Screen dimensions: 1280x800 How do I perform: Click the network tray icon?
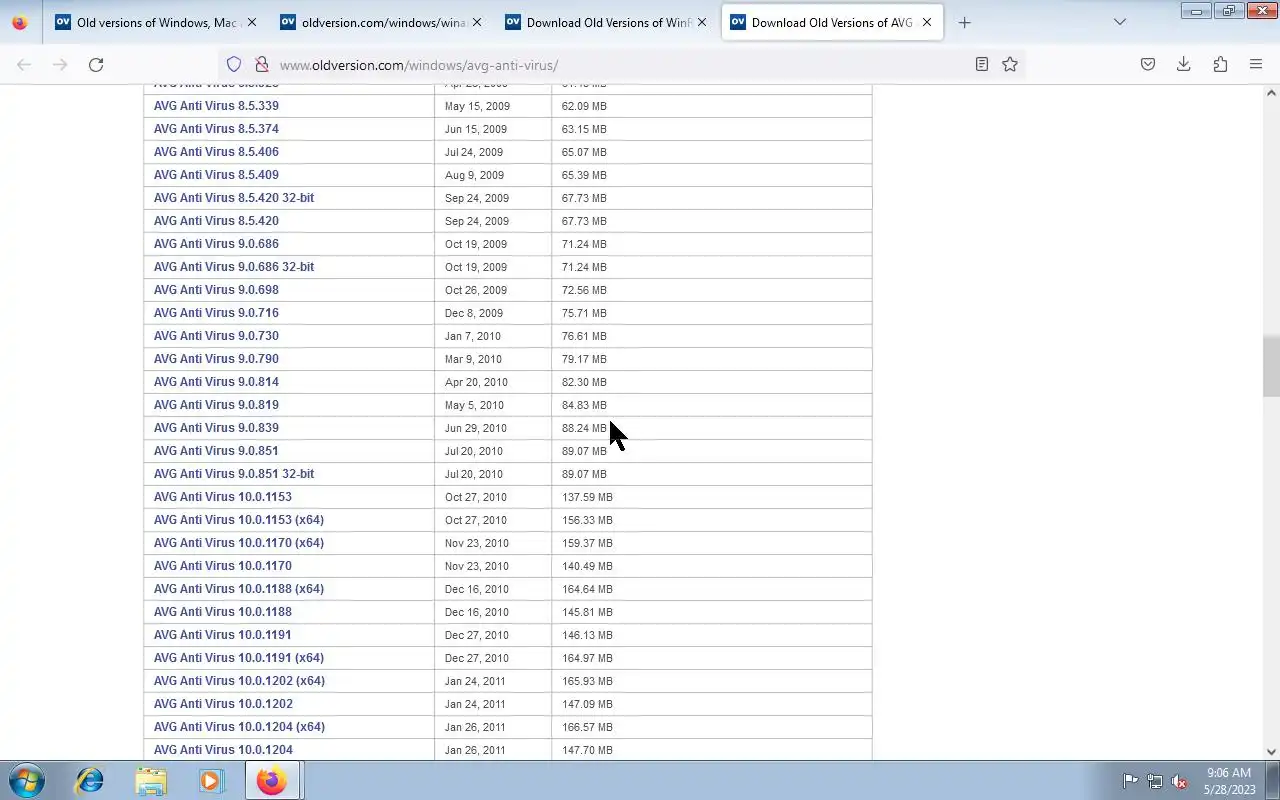click(1155, 781)
